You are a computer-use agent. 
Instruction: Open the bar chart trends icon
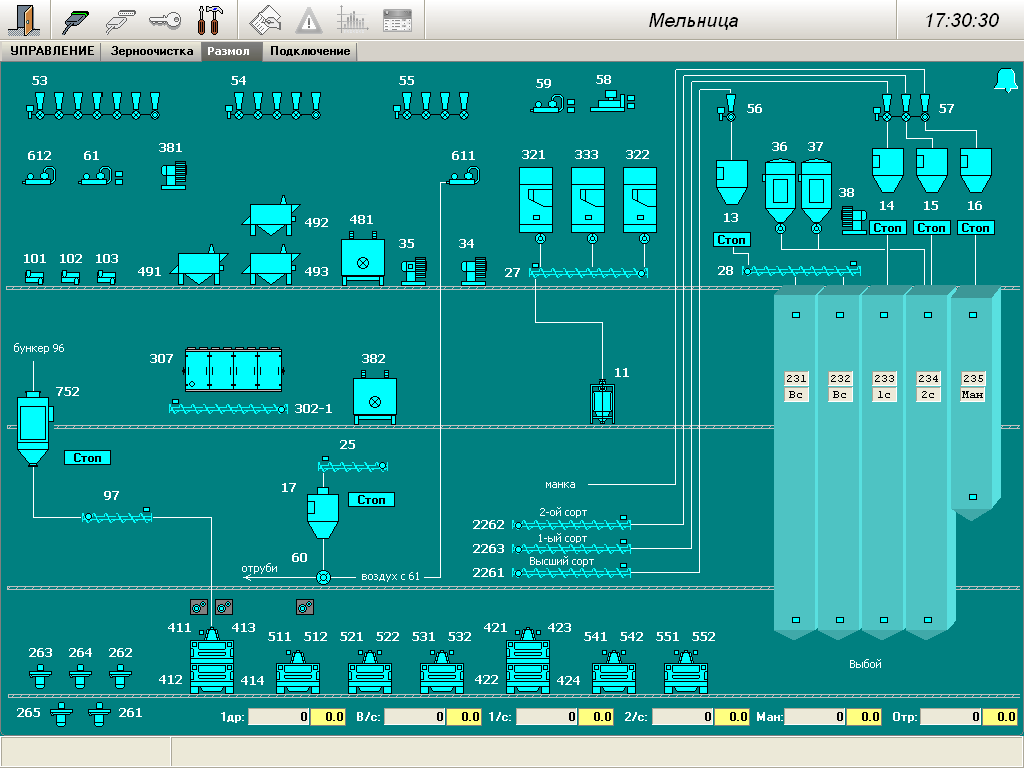(352, 19)
